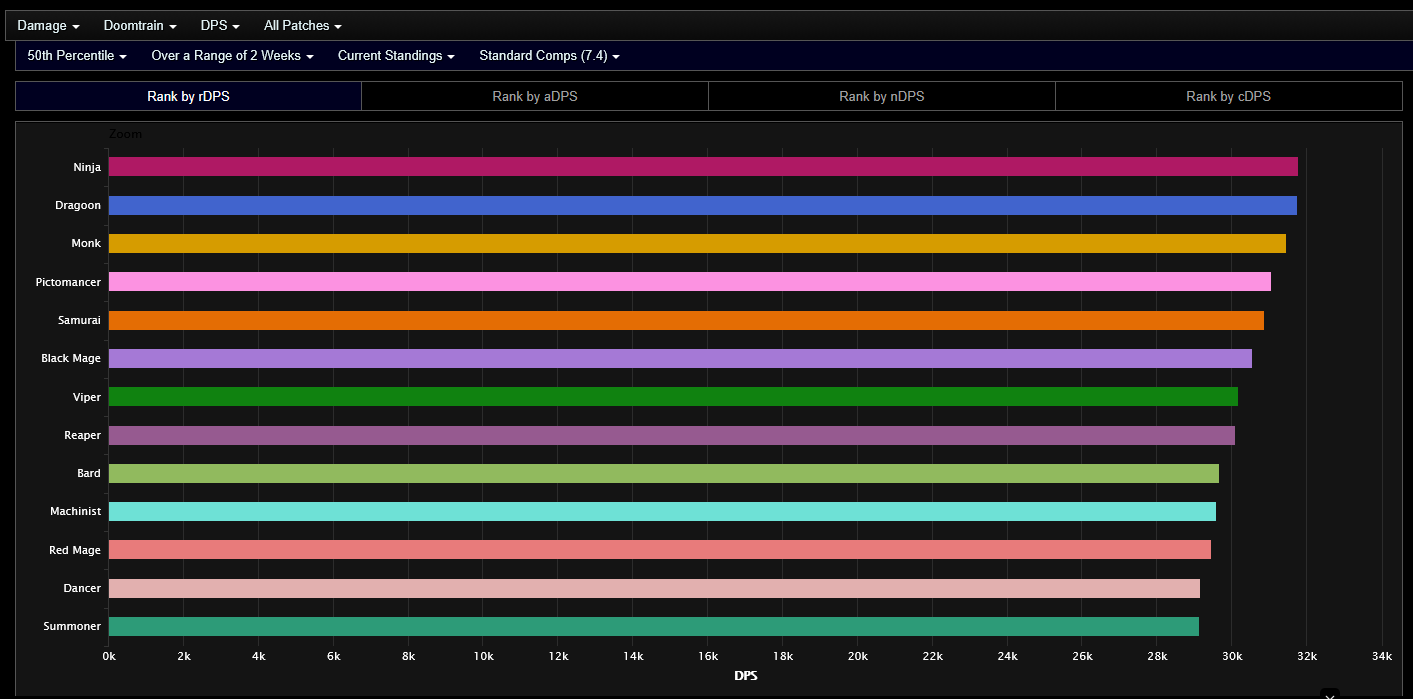The width and height of the screenshot is (1413, 699).
Task: Click the Viper axis label
Action: pyautogui.click(x=87, y=397)
